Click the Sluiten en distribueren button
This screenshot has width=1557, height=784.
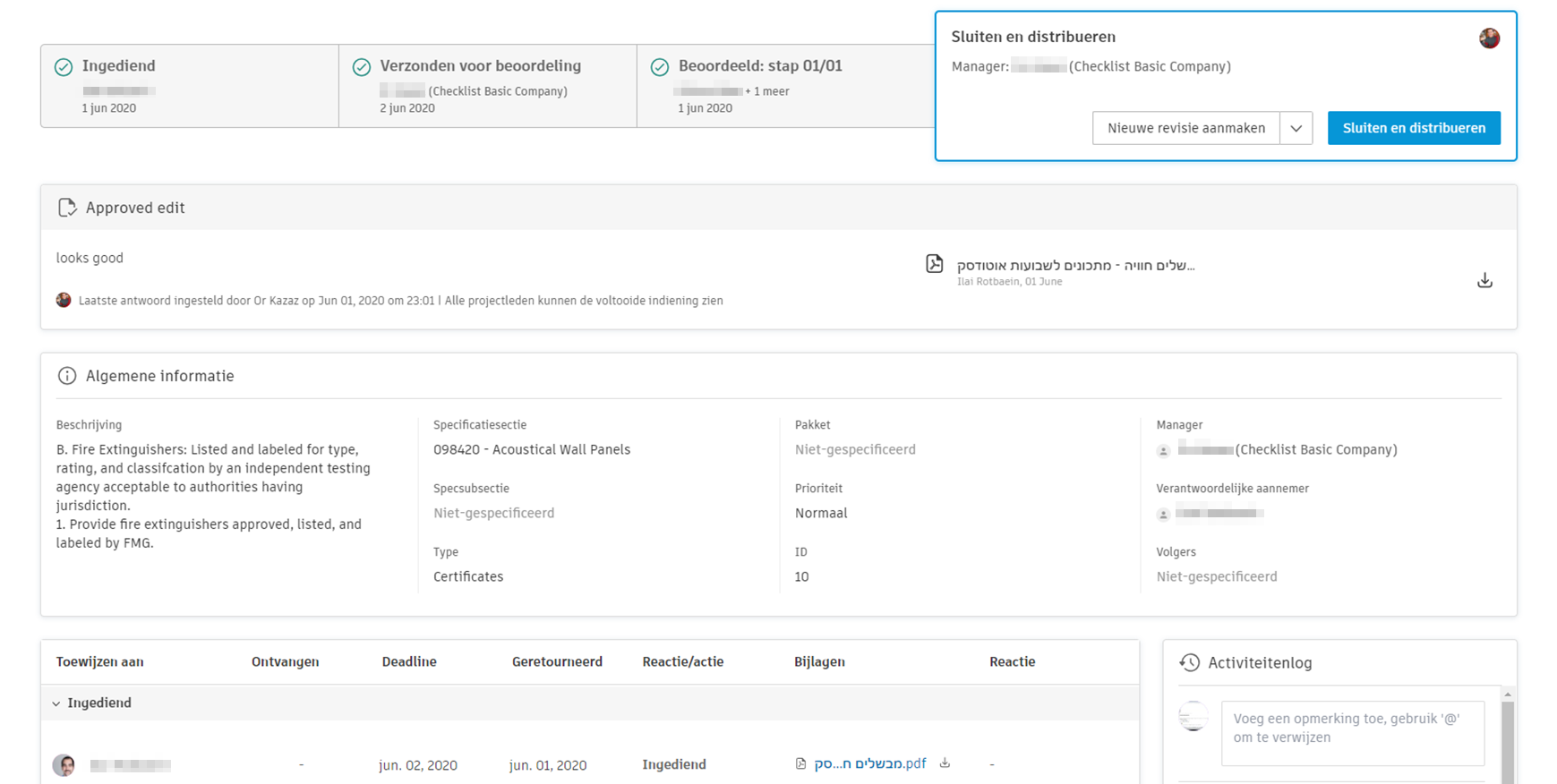1414,128
